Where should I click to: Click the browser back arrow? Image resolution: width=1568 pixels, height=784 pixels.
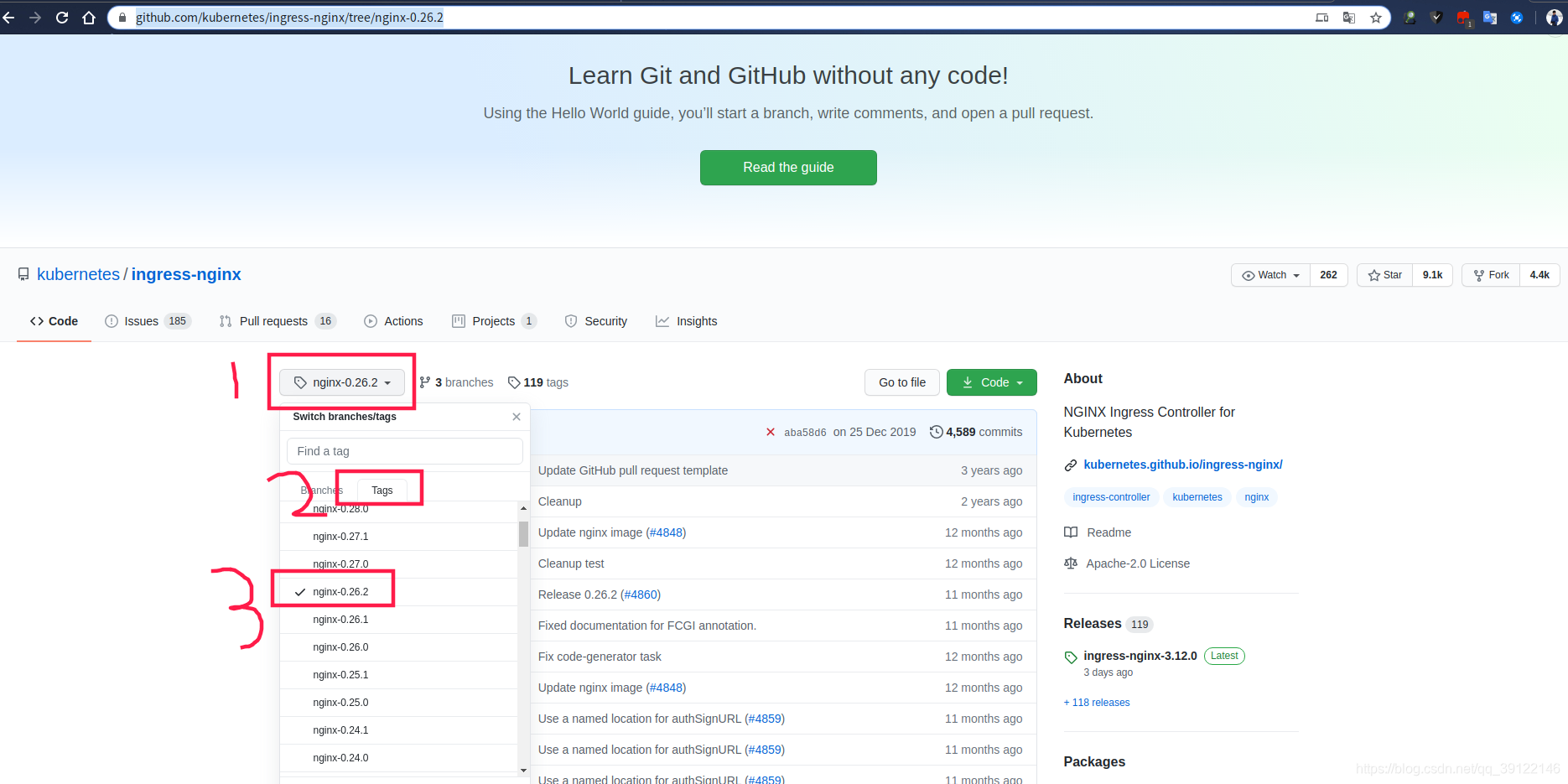click(8, 18)
